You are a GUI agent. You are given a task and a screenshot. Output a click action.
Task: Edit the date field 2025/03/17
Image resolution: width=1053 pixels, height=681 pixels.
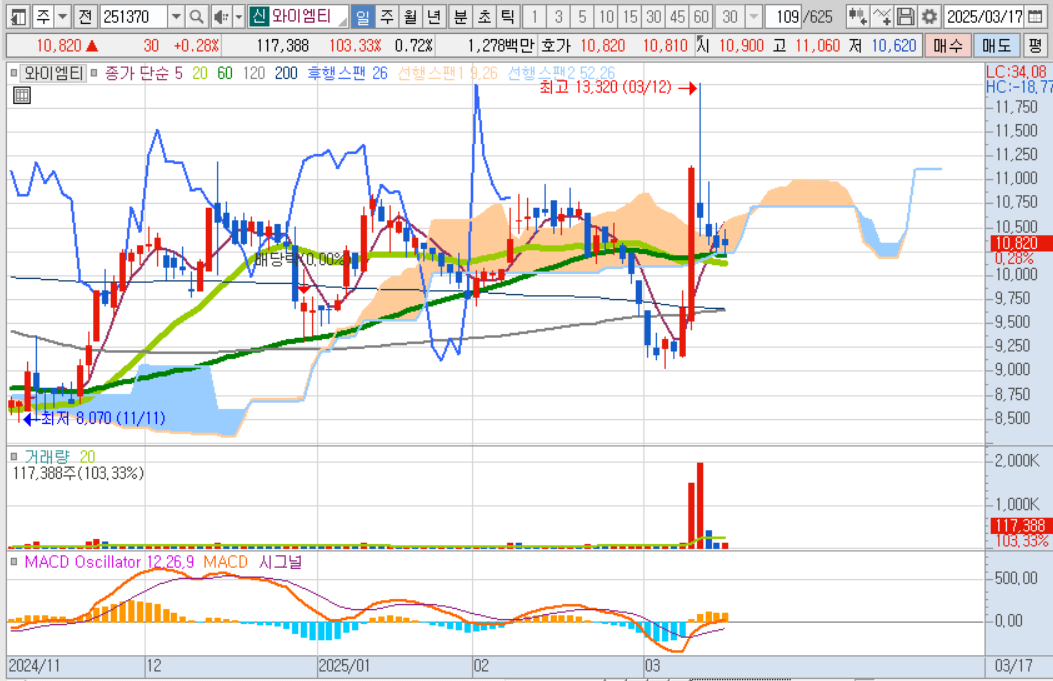coord(984,16)
